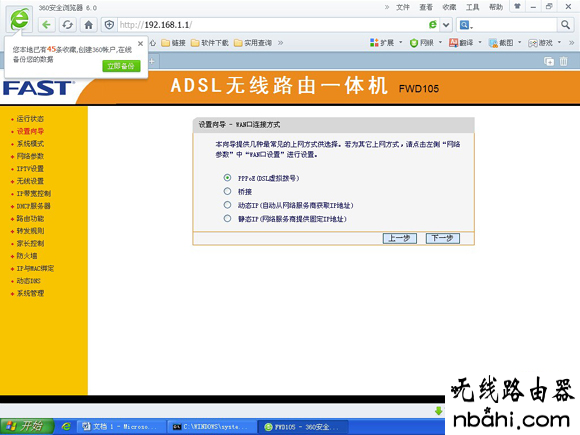Click the magnifier search icon
This screenshot has width=580, height=435.
pos(565,25)
